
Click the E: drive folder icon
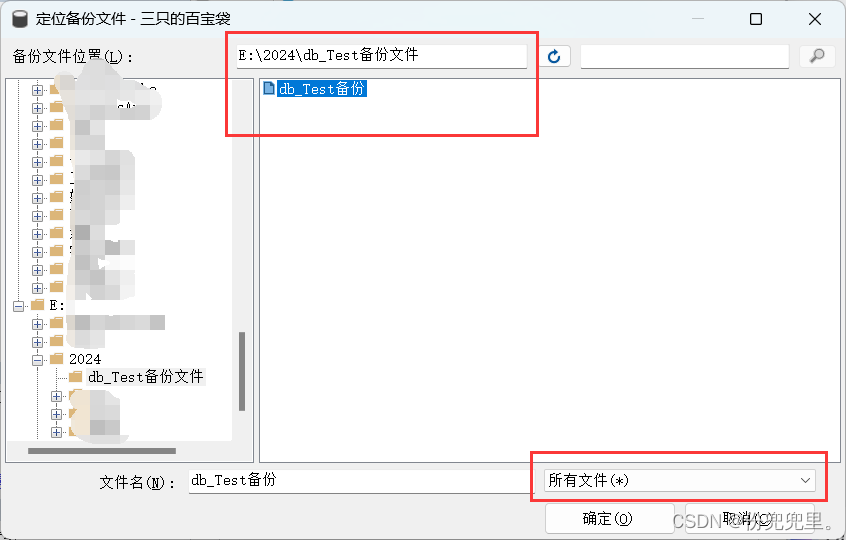pos(38,305)
